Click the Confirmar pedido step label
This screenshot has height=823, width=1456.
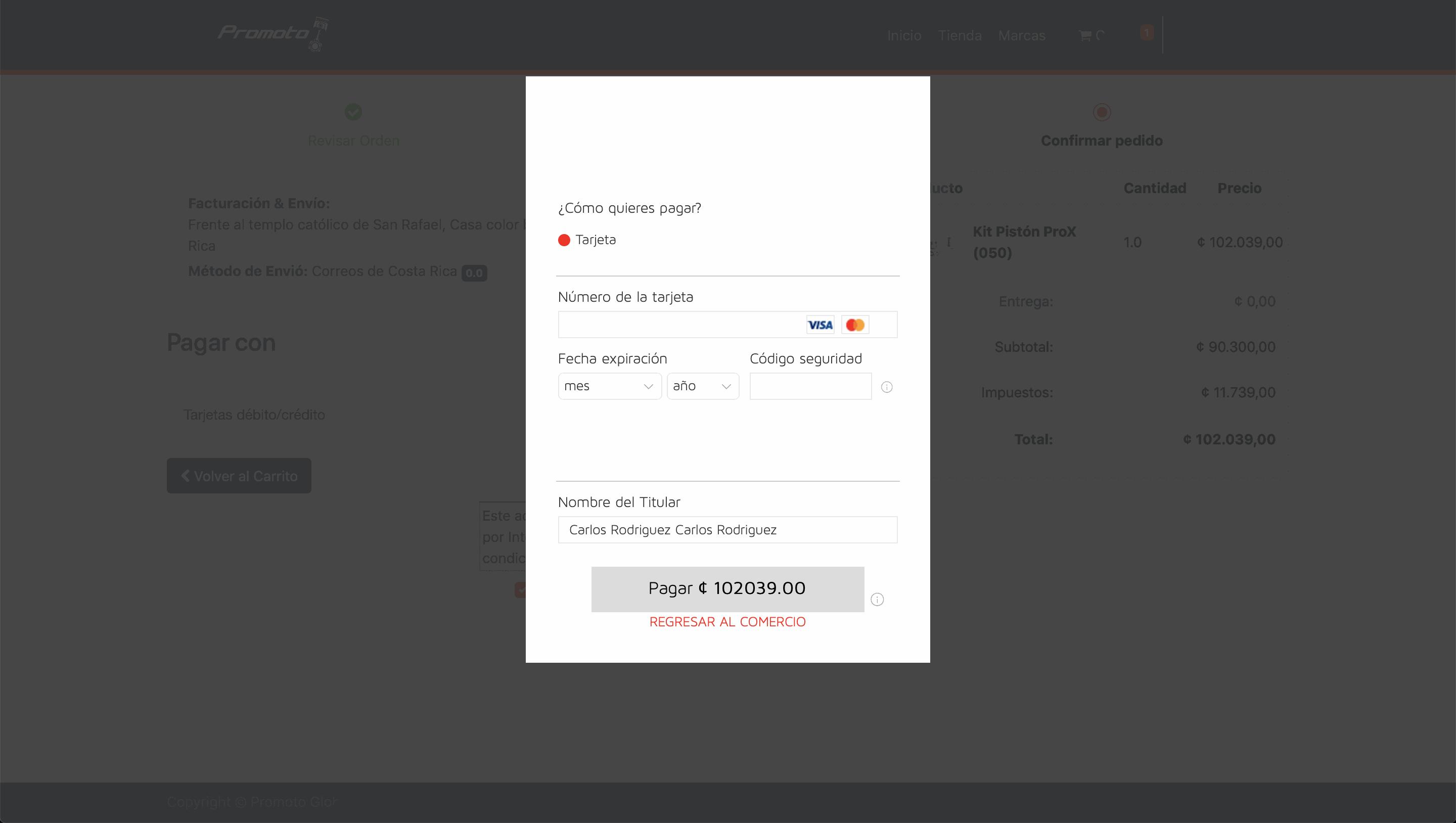click(1102, 141)
